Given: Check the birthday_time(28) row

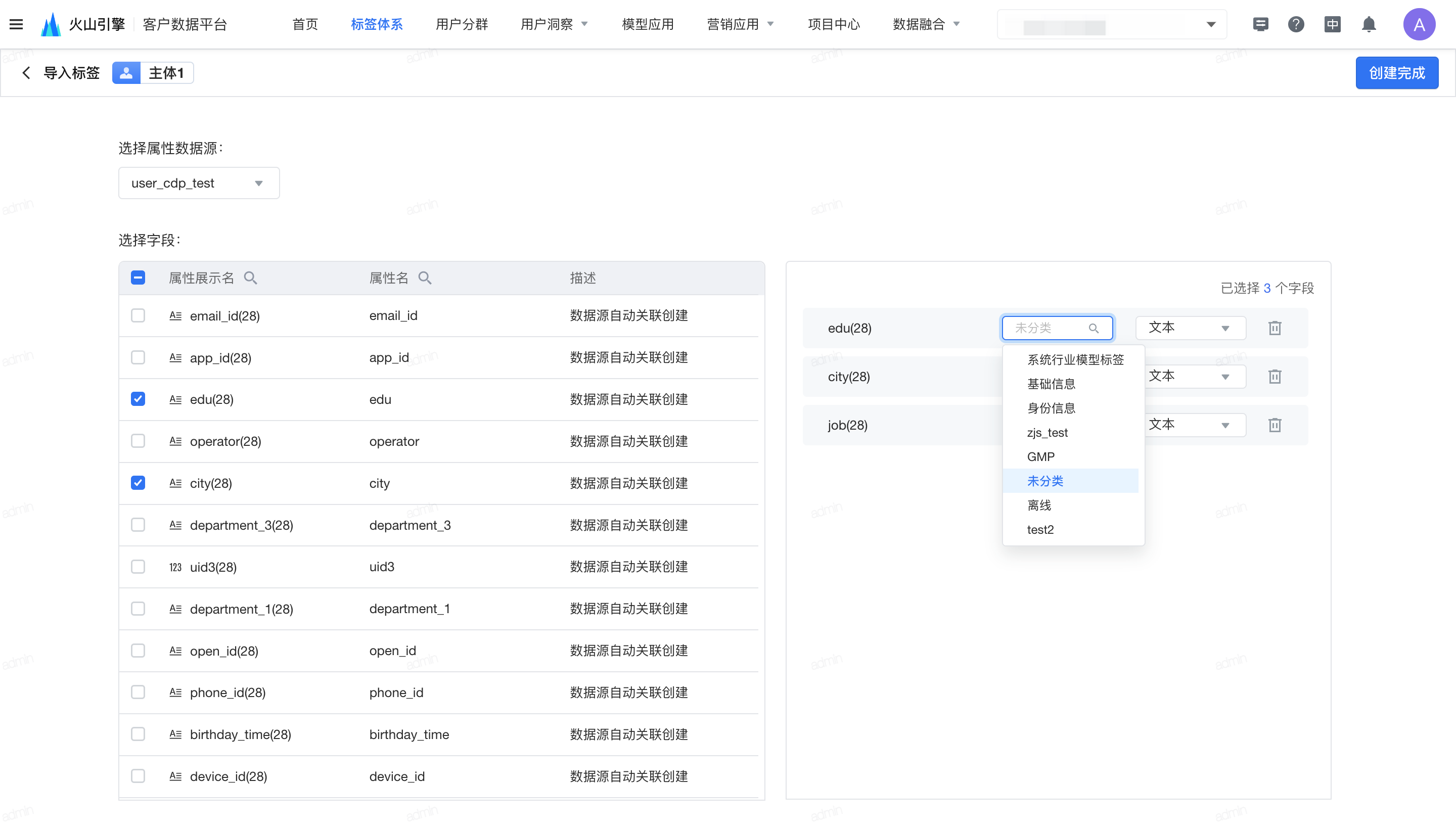Looking at the screenshot, I should (138, 734).
